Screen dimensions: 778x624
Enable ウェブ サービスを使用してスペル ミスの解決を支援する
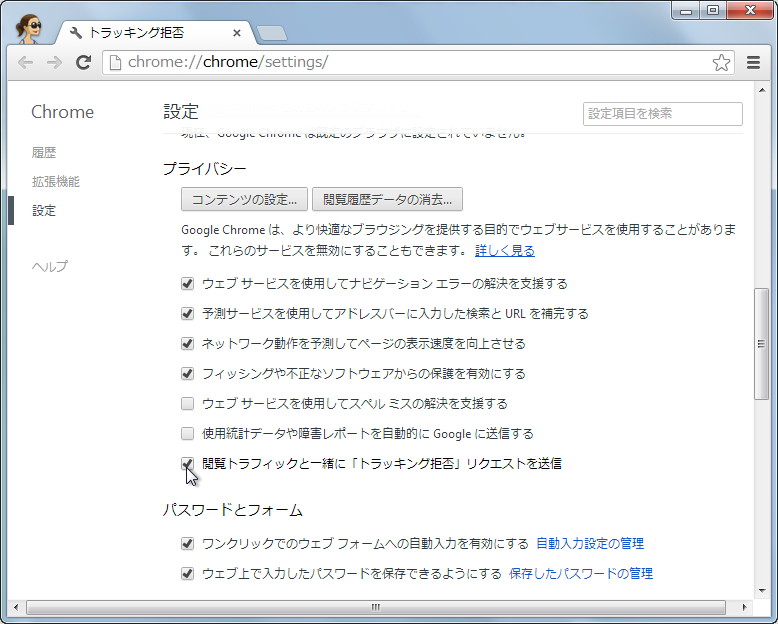click(187, 403)
